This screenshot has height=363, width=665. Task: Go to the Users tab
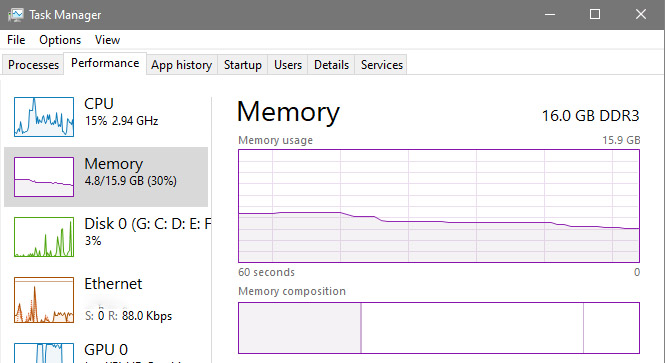click(x=288, y=65)
